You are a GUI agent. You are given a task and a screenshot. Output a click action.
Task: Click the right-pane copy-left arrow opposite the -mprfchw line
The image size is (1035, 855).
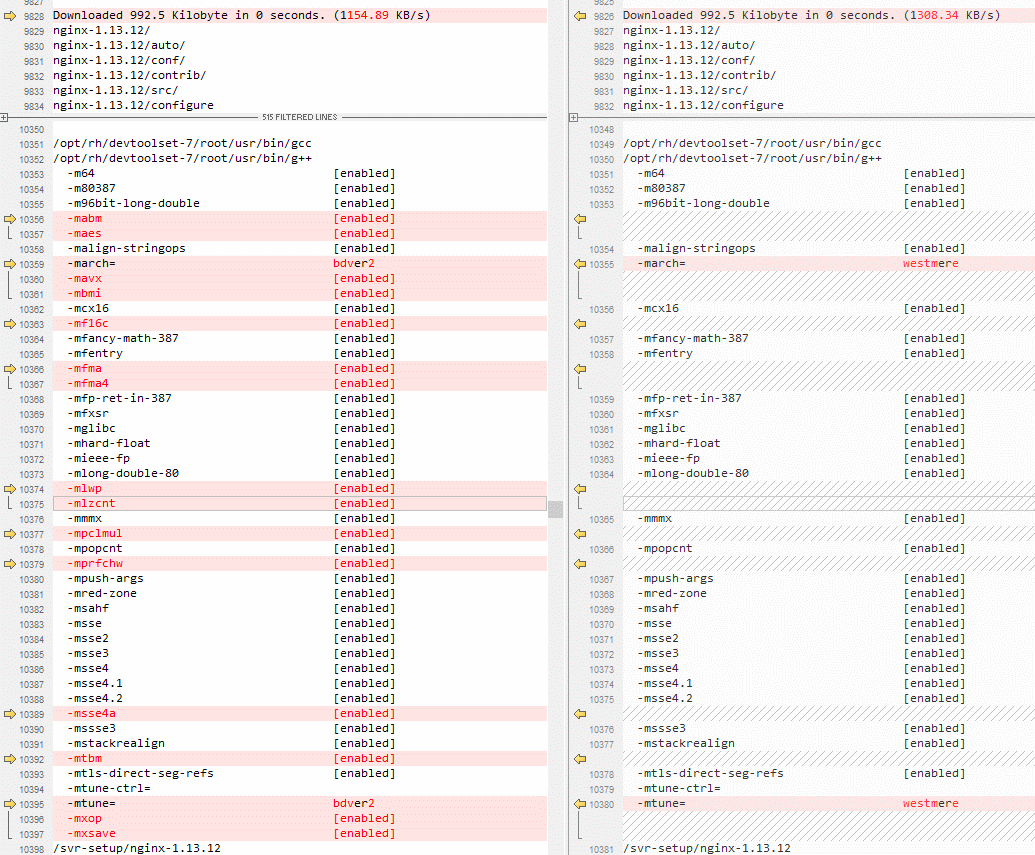[580, 564]
